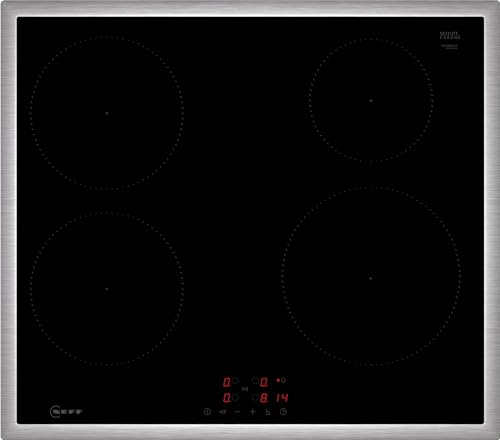Tap the power on/off touch key

(207, 412)
